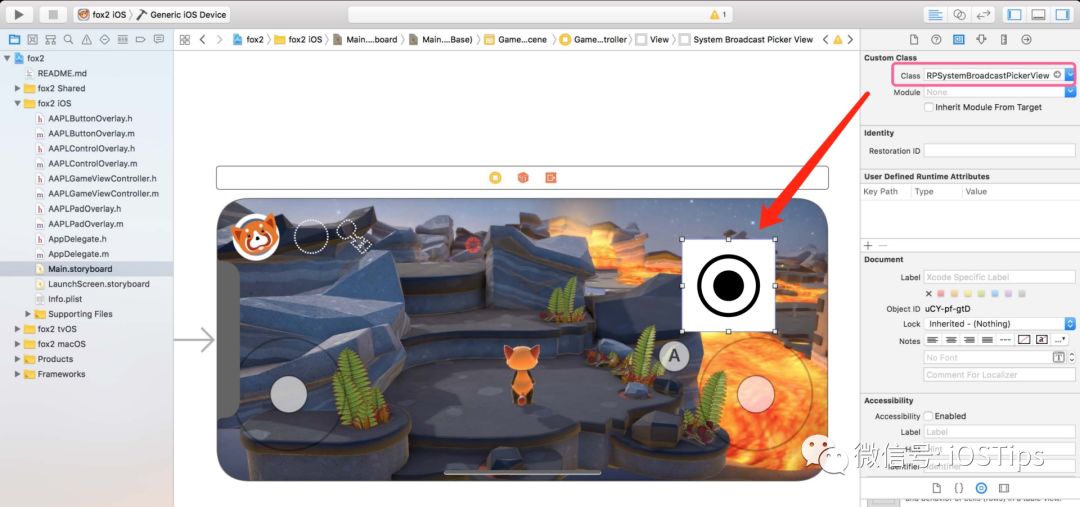This screenshot has width=1080, height=507.
Task: Open the Debug navigator
Action: [123, 40]
